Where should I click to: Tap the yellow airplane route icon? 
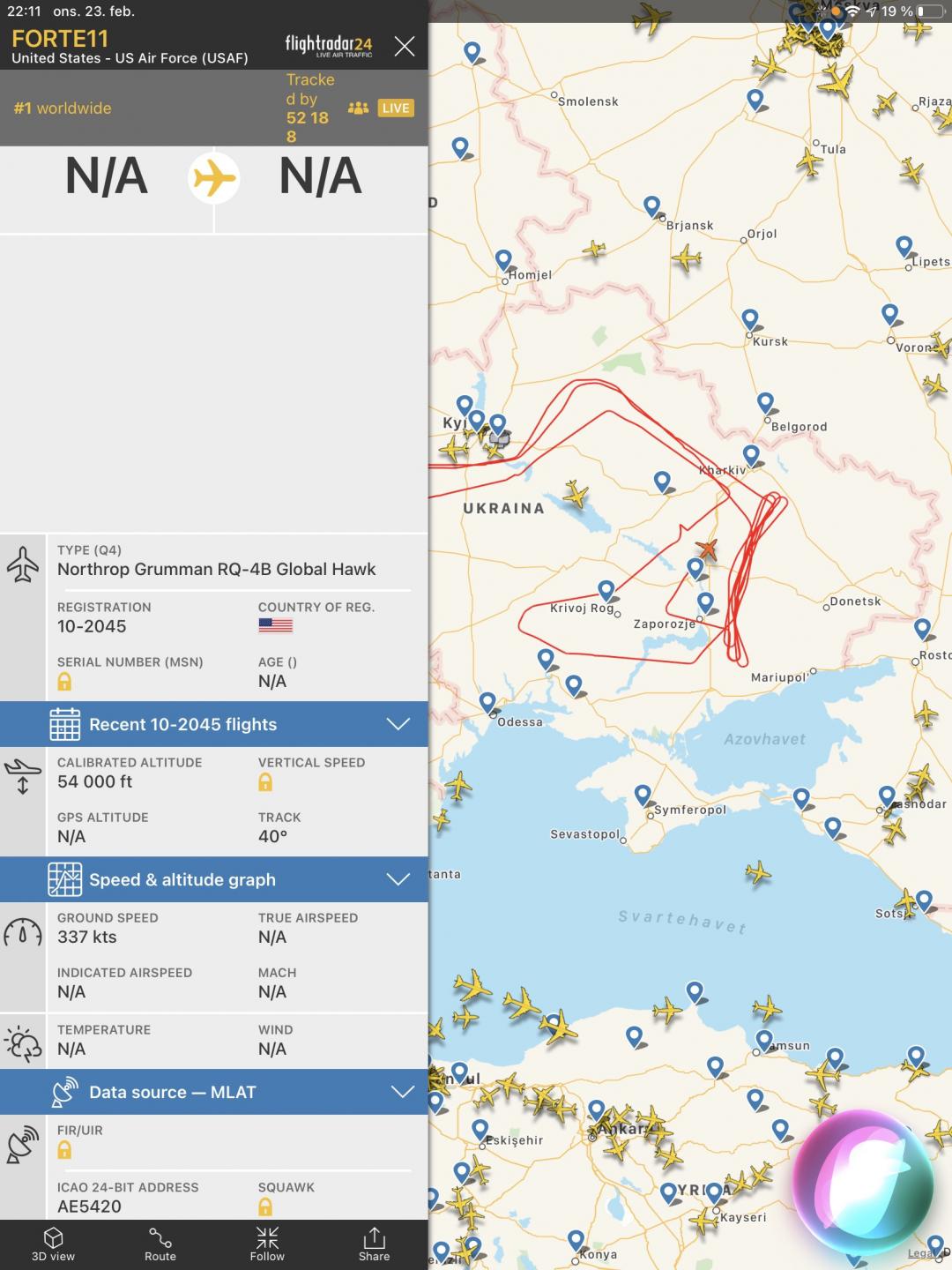point(214,178)
